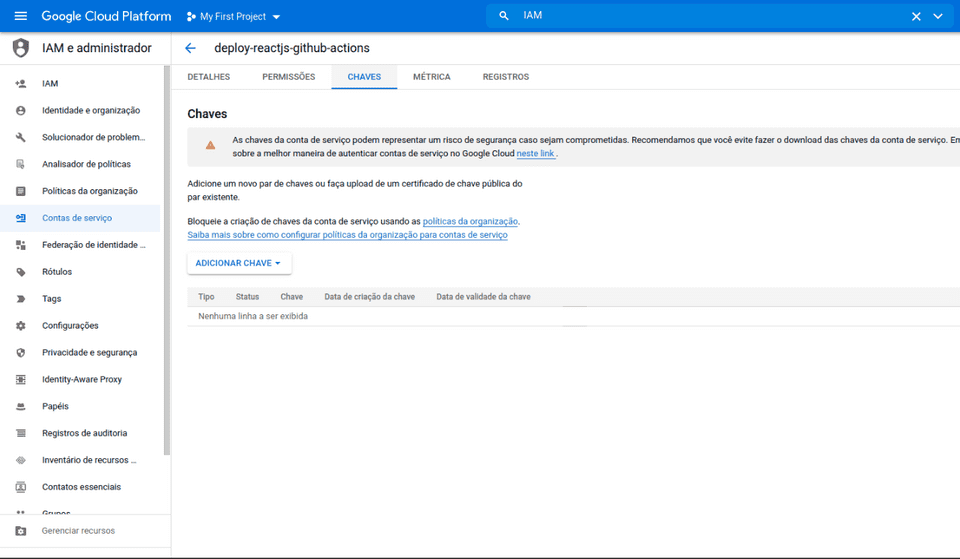Expand the ADICIONAR CHAVE dropdown
This screenshot has height=559, width=960.
239,263
